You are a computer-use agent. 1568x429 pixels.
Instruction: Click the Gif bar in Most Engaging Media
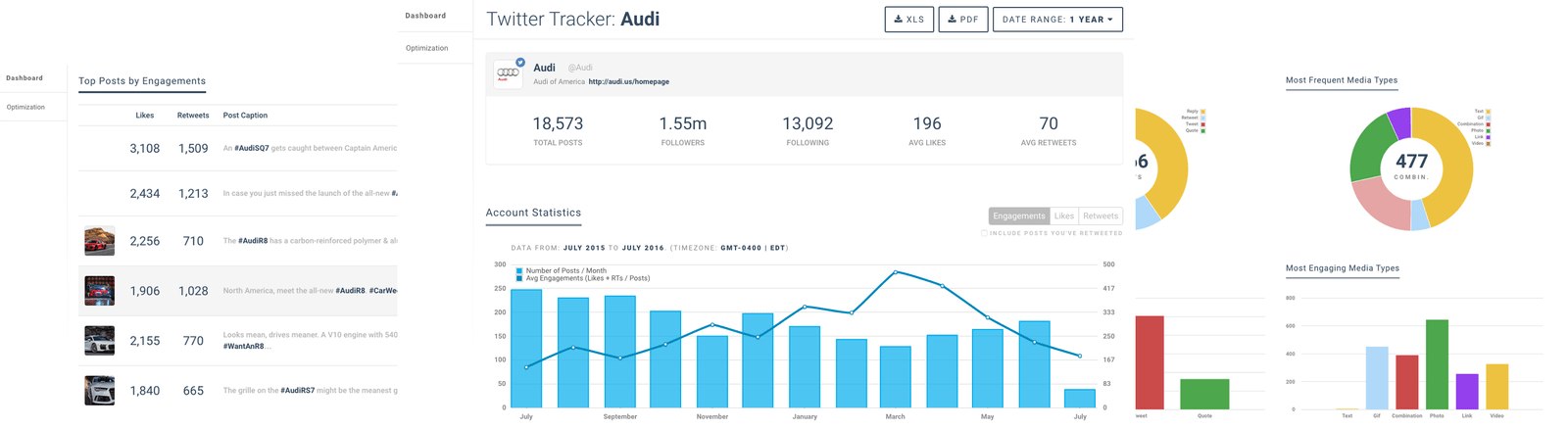[x=1377, y=378]
